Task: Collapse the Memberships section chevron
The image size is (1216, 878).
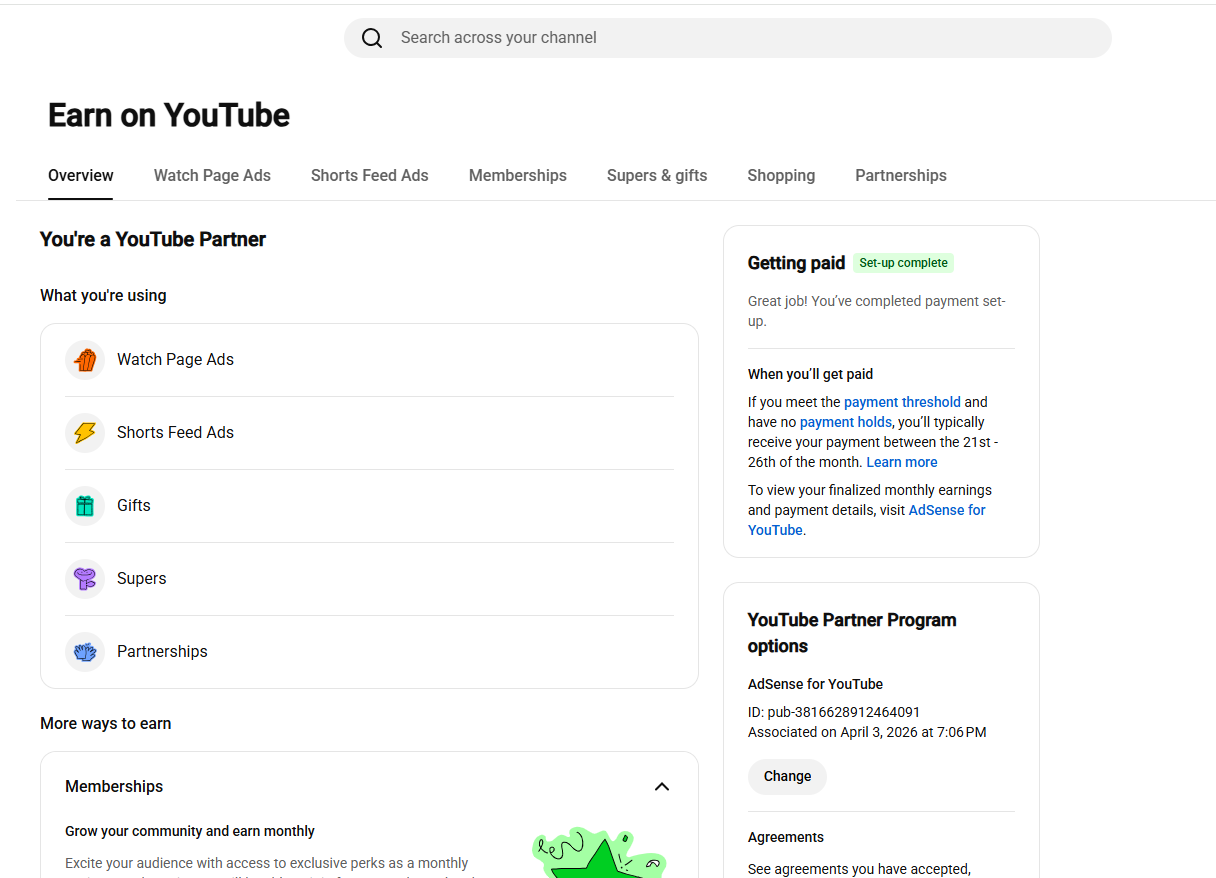Action: click(x=662, y=787)
